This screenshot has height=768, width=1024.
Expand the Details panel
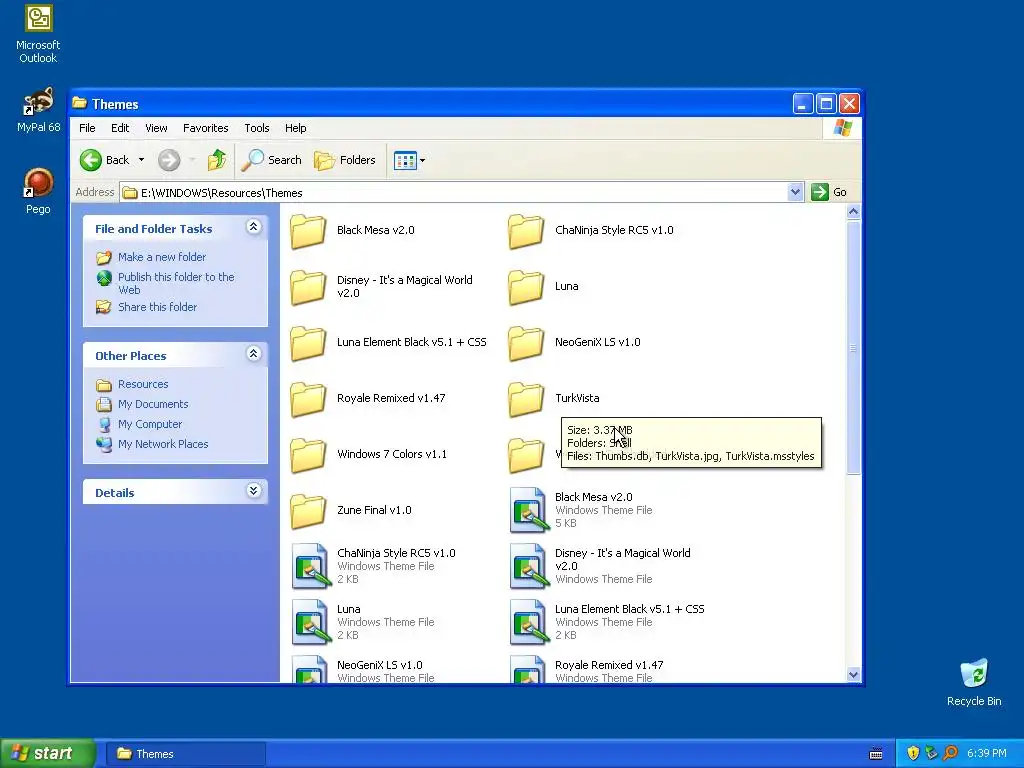pos(253,491)
